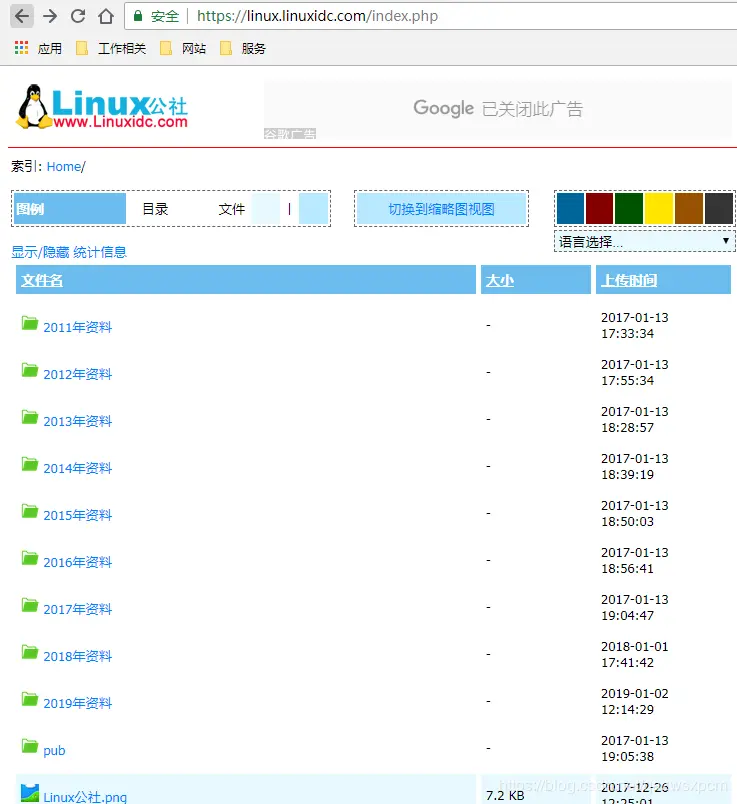Click upload time 2018-01-01 17:41:42
737x804 pixels.
click(x=634, y=654)
